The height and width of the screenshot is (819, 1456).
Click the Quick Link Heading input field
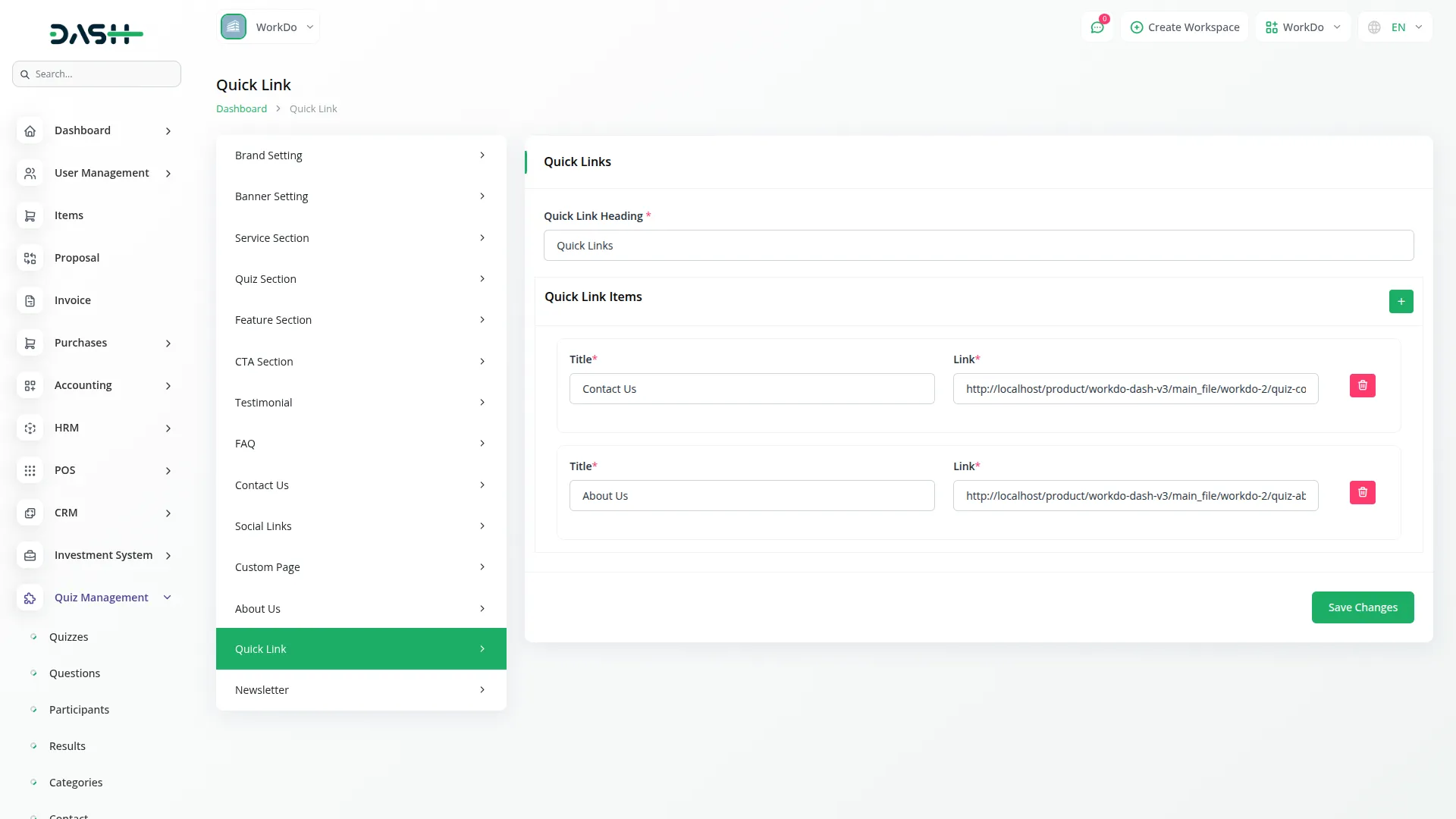point(978,246)
